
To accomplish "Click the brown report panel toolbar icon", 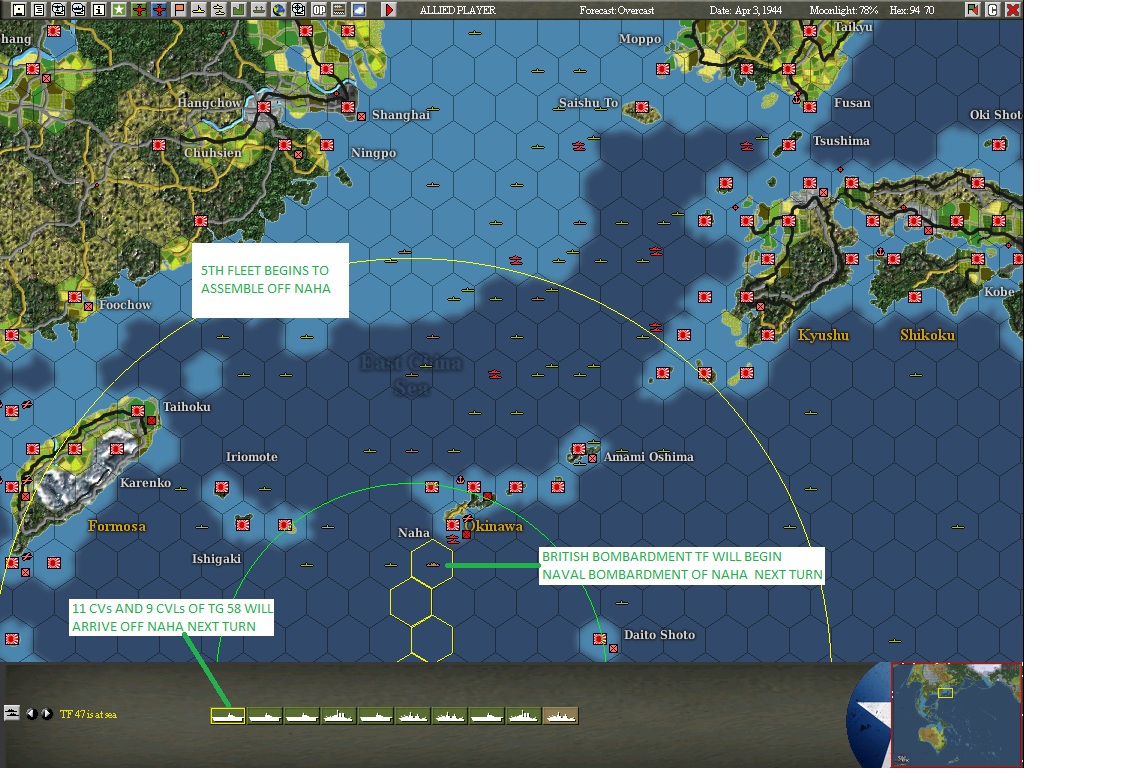I will click(x=338, y=9).
